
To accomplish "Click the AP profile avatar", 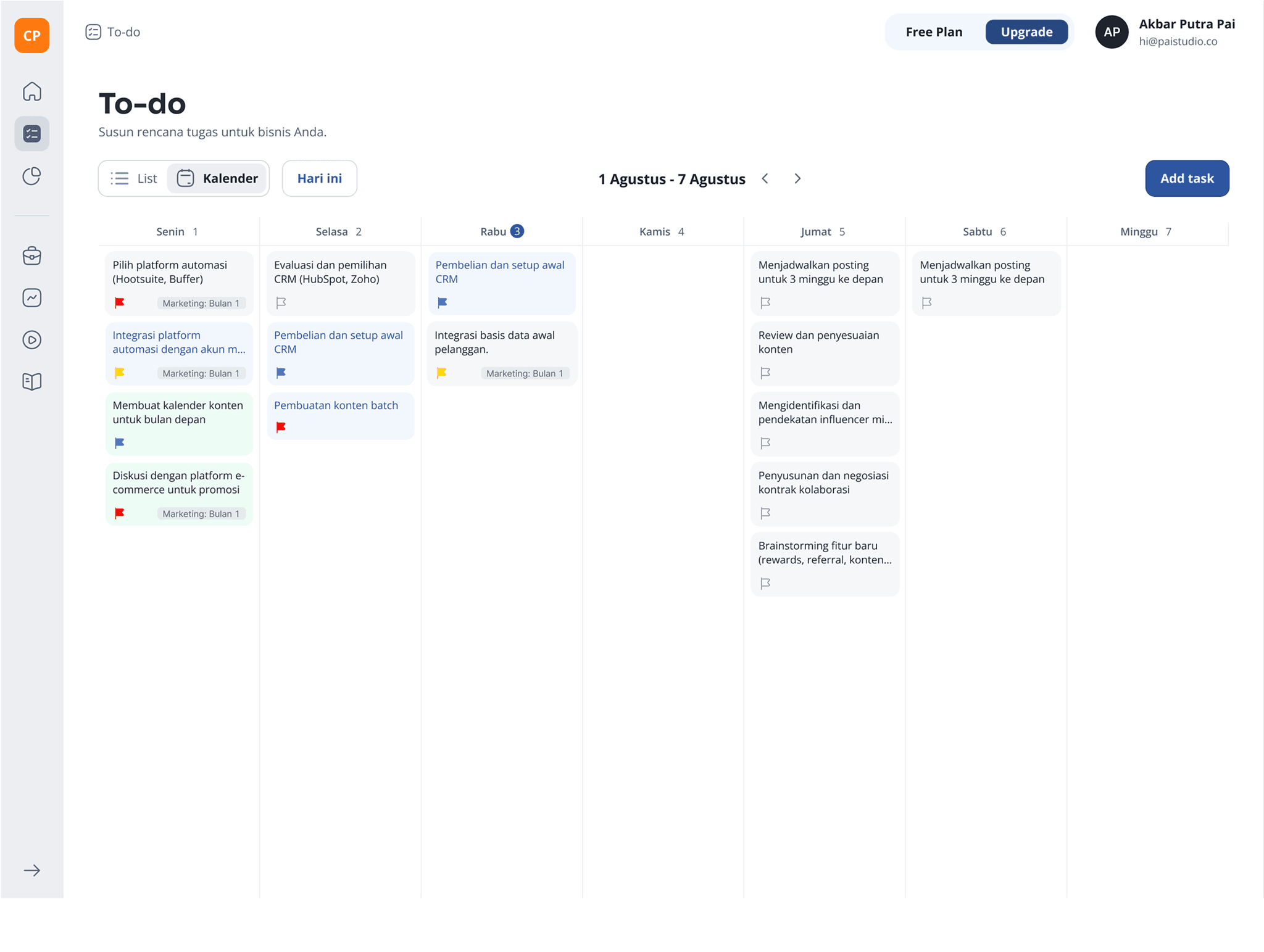I will coord(1112,32).
